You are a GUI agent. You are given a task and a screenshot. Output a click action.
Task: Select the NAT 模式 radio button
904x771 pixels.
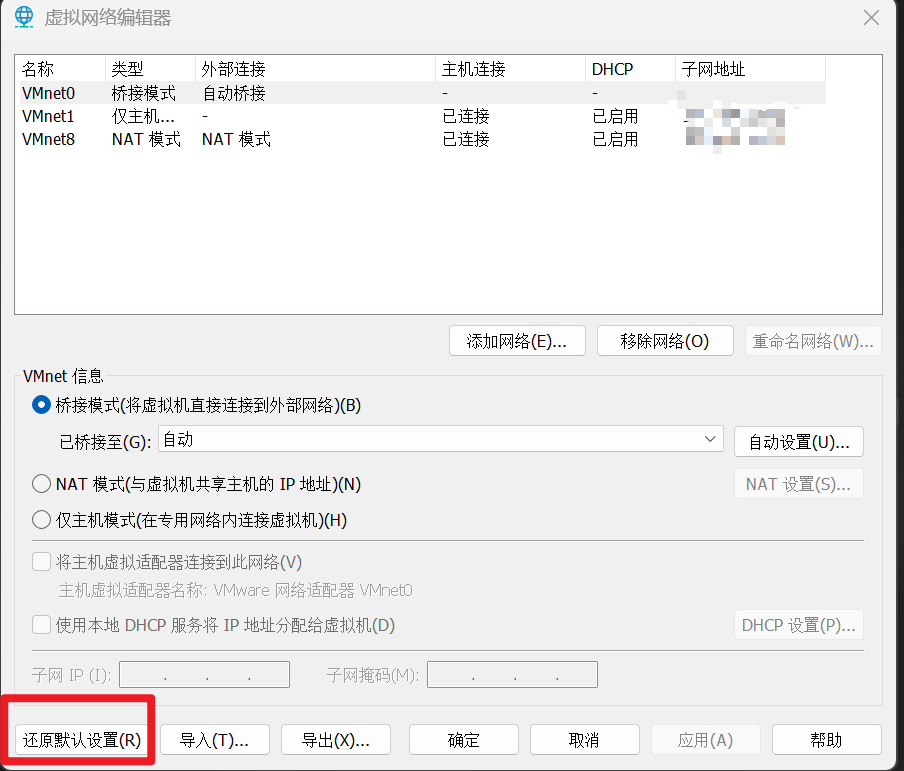pyautogui.click(x=42, y=483)
